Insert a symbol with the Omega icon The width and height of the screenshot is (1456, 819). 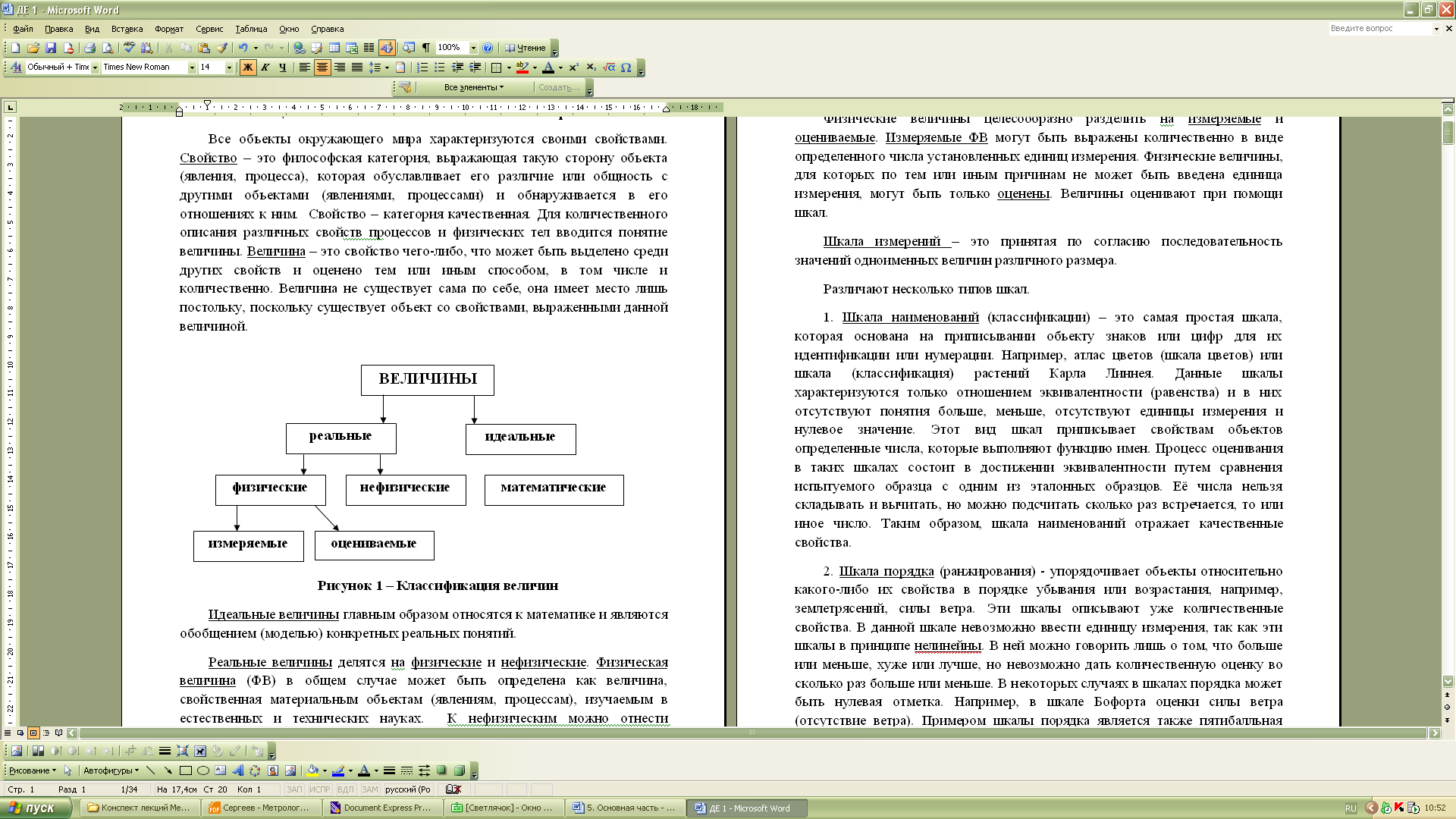coord(626,67)
